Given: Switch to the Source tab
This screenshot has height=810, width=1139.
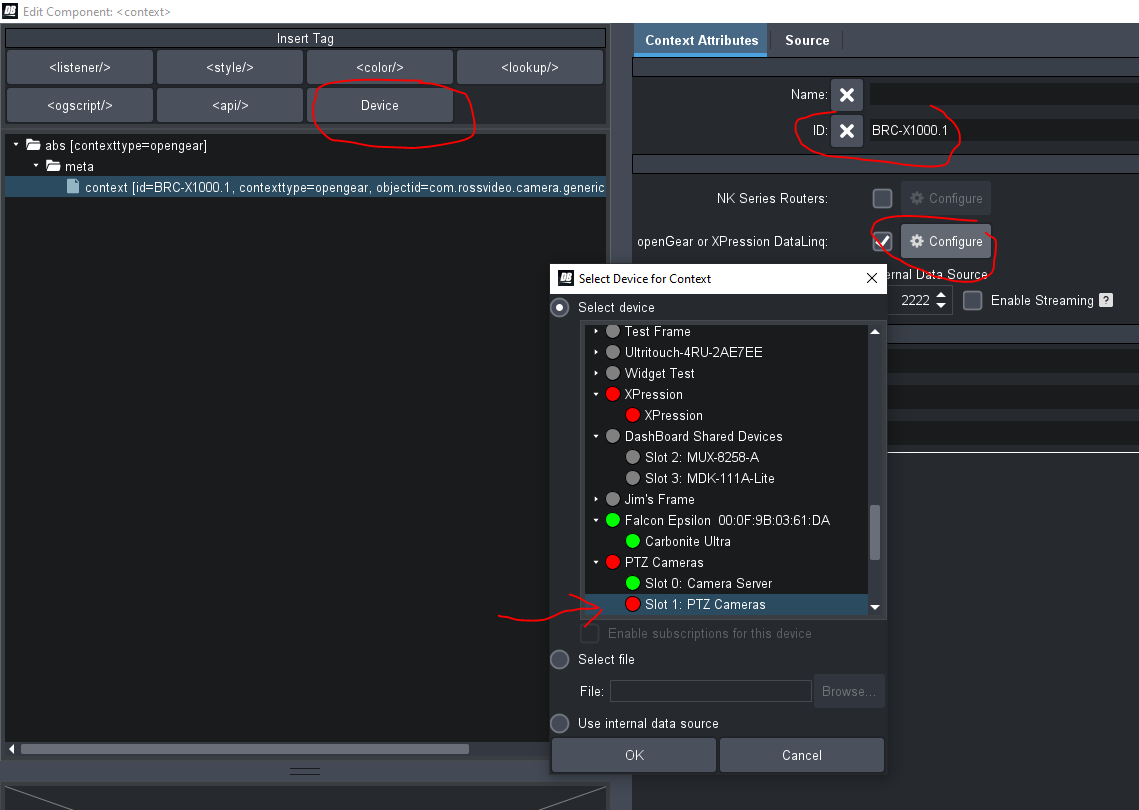Looking at the screenshot, I should [x=807, y=41].
